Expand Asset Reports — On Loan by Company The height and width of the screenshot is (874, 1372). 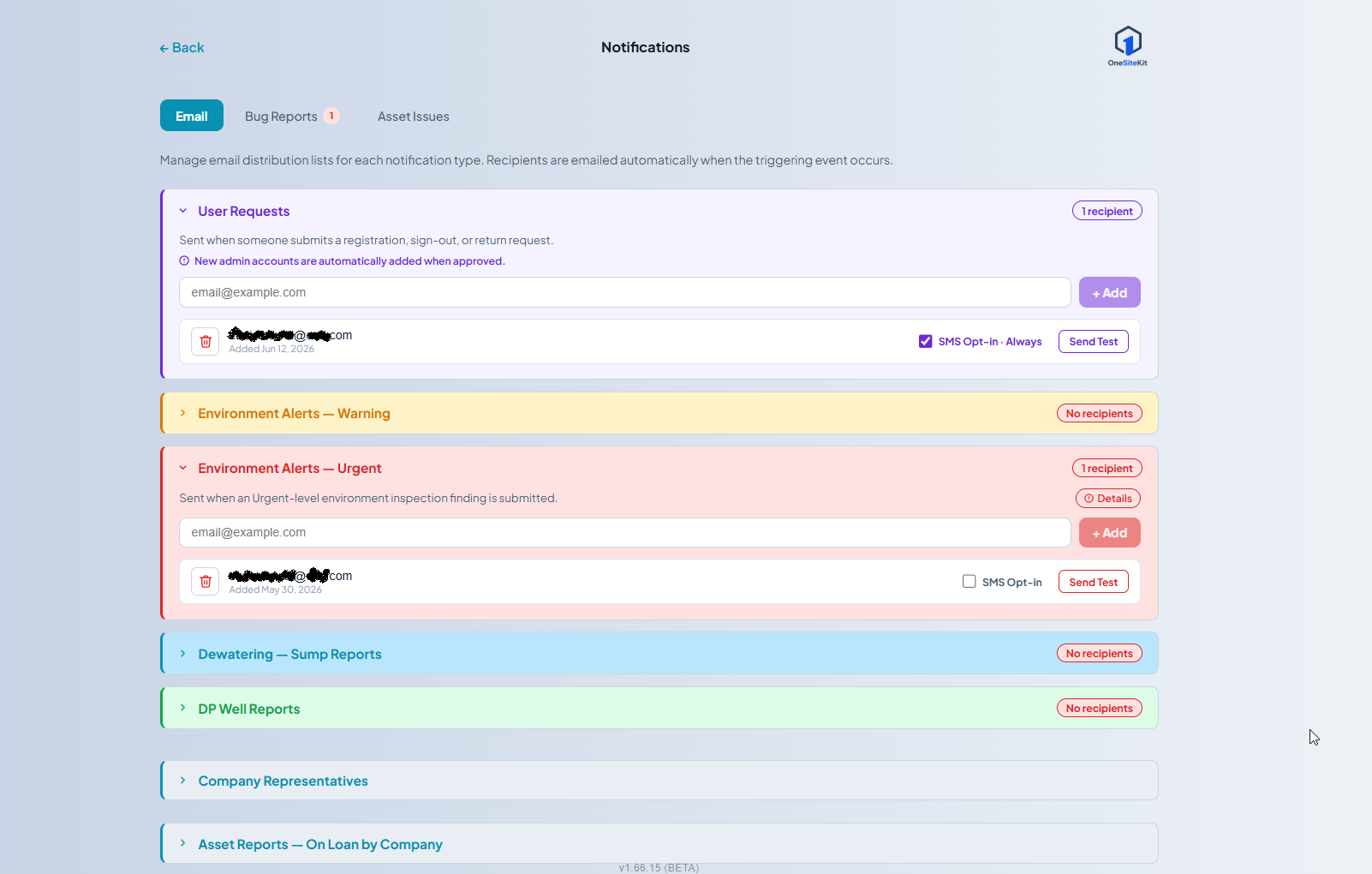pos(183,844)
